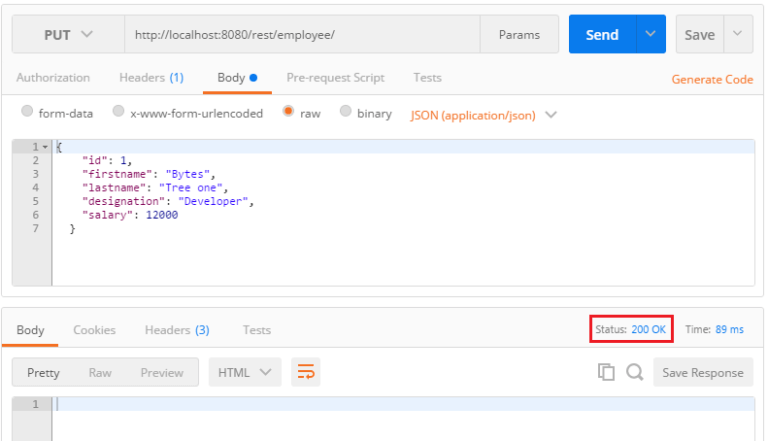This screenshot has width=768, height=441.
Task: Open response Cookies tab
Action: click(x=94, y=330)
